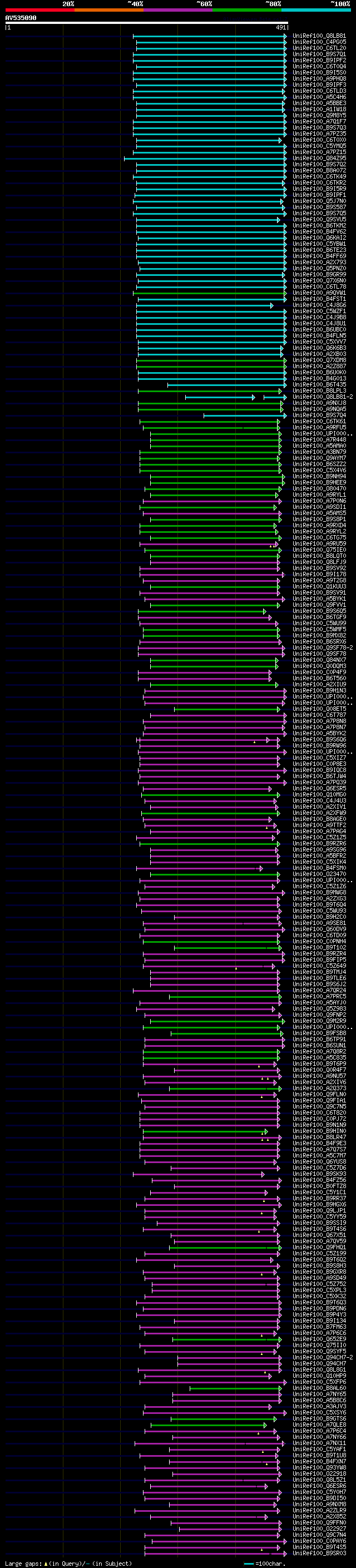Select the UniRef100_C6TLD3 label
This screenshot has width=356, height=1568.
pos(319,91)
